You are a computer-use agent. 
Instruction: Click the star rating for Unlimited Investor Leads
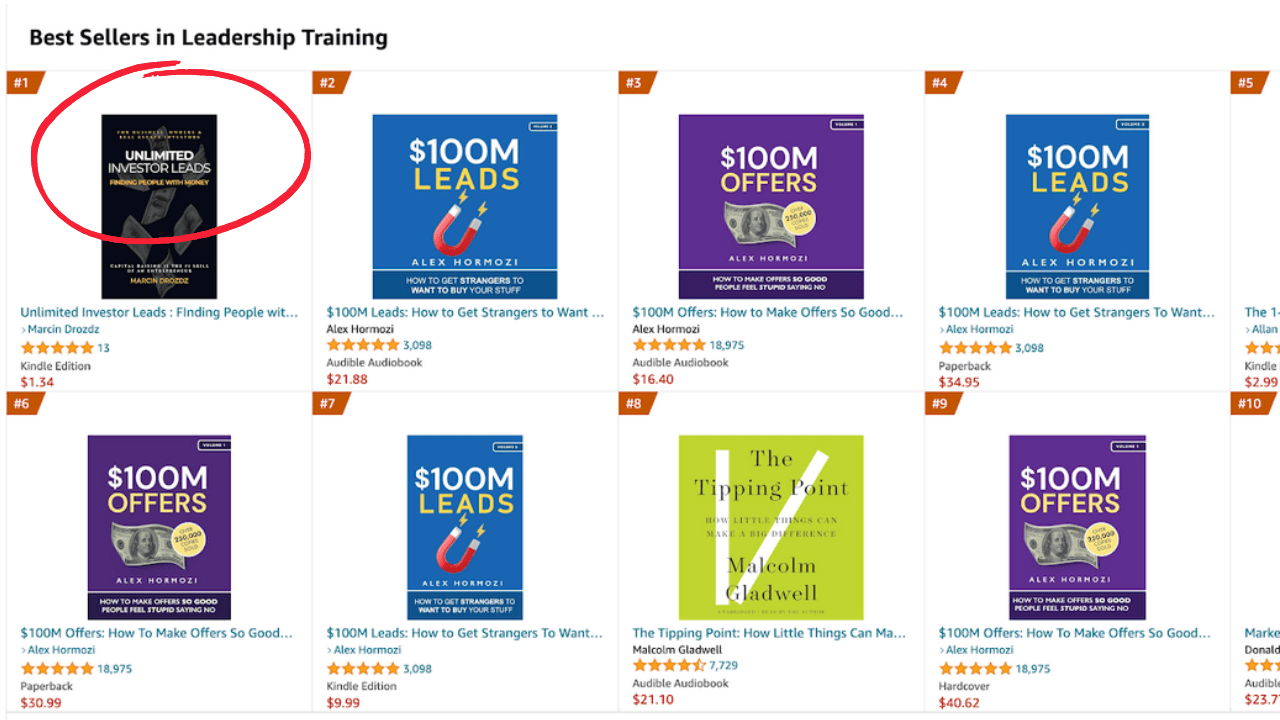click(x=57, y=348)
